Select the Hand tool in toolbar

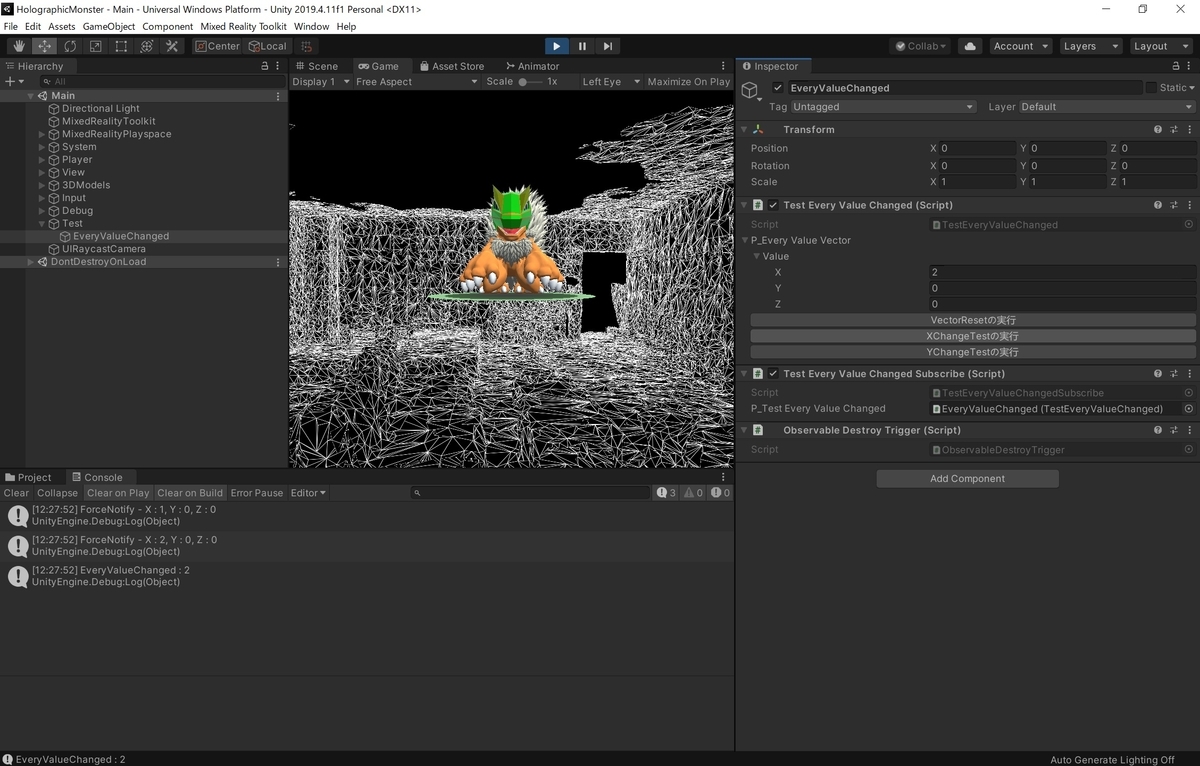coord(19,46)
